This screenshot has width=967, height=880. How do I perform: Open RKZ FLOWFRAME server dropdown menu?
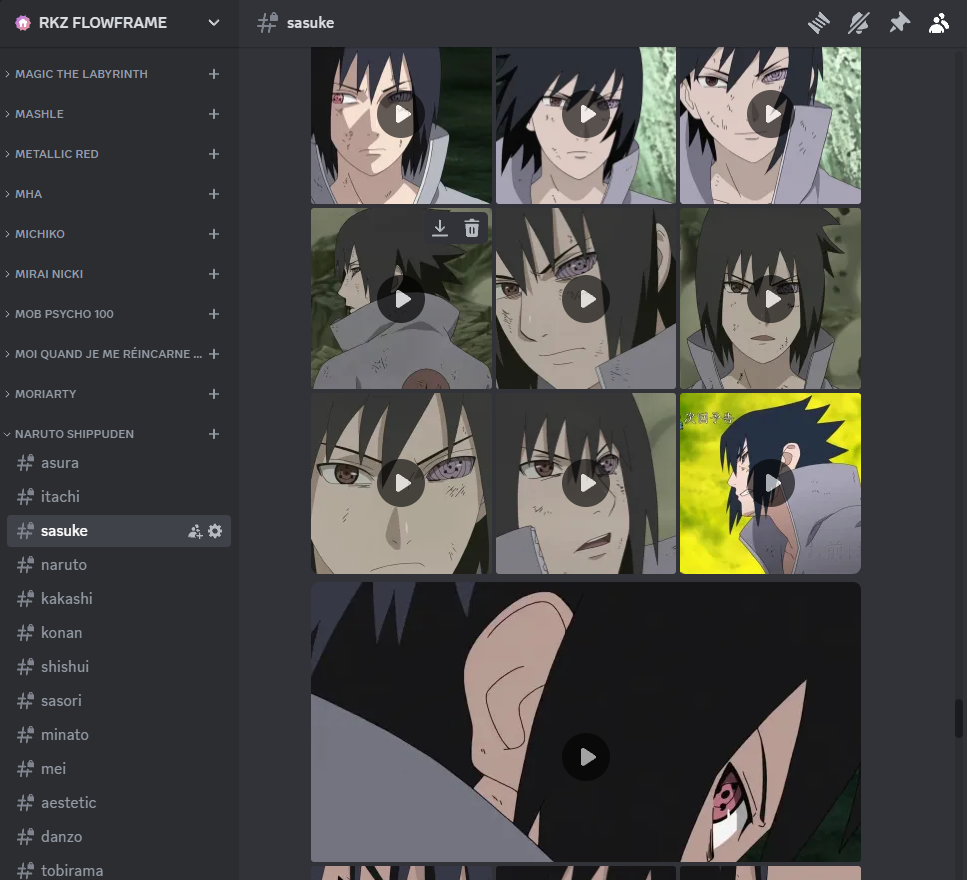pos(214,23)
